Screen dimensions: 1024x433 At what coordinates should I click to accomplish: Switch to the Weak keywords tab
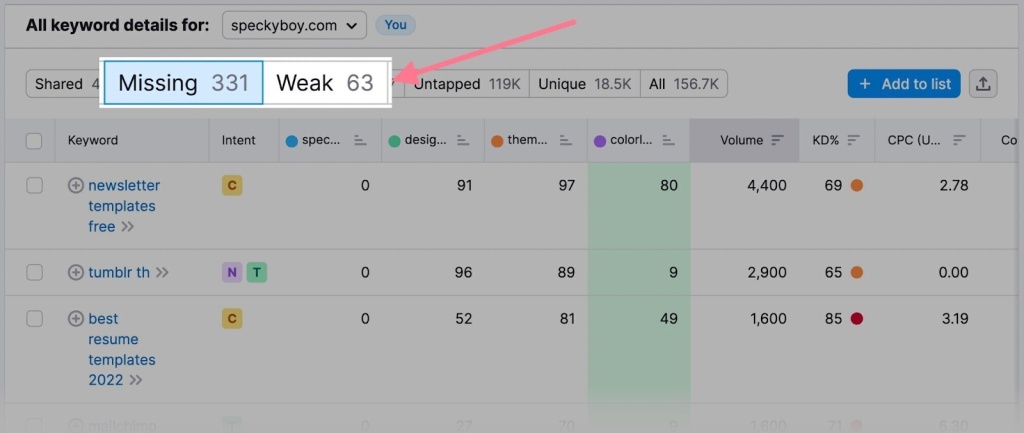point(324,83)
